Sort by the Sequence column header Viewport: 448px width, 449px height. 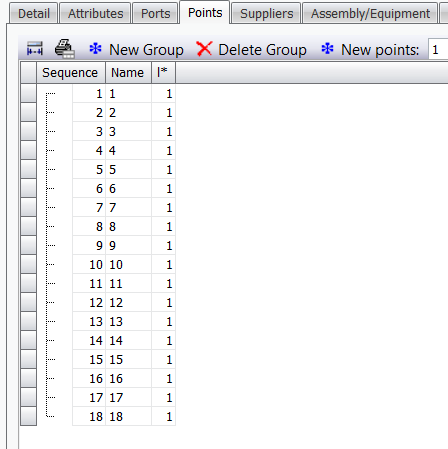(71, 73)
